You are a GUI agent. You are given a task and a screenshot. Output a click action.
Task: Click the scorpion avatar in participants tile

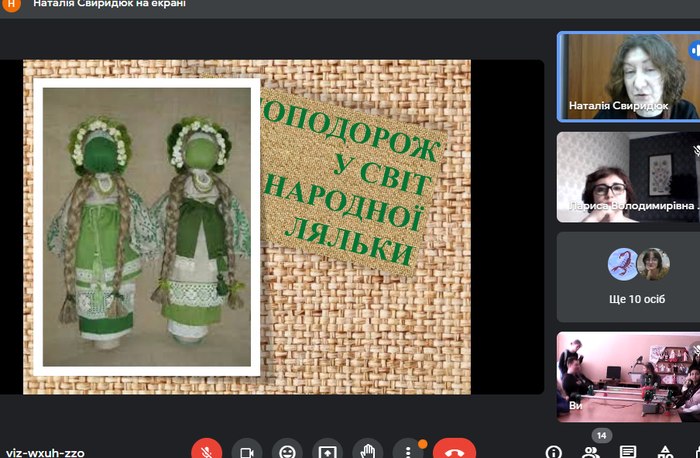pos(620,264)
